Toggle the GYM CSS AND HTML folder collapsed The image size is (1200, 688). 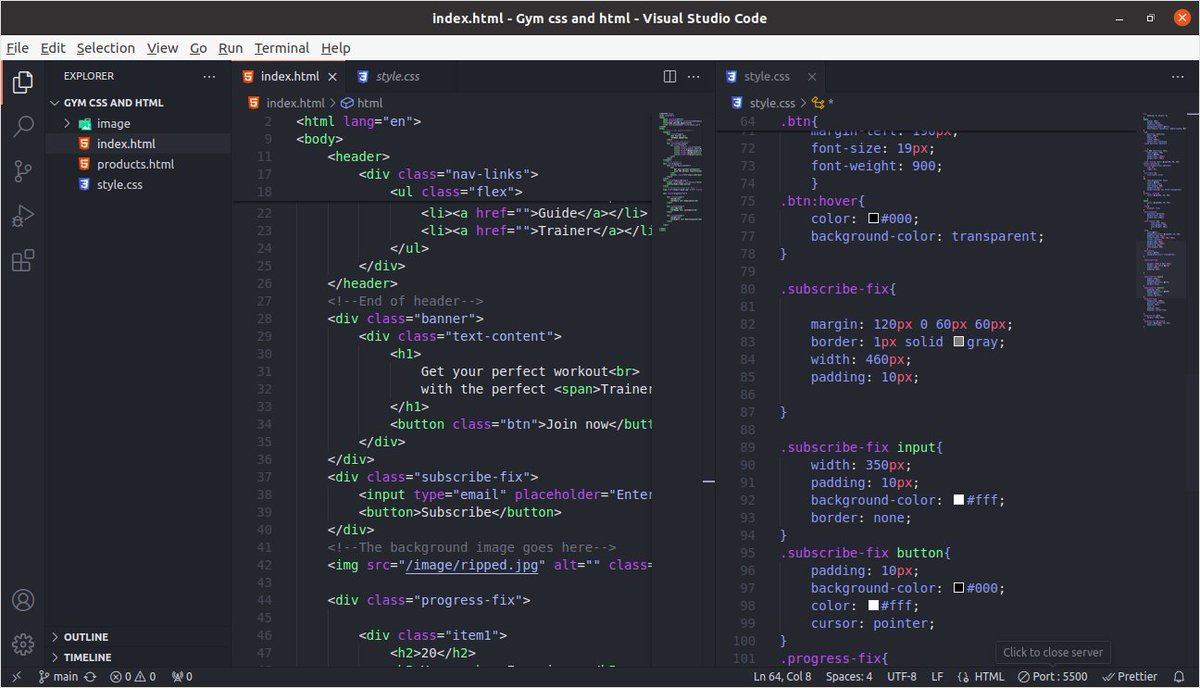point(113,102)
